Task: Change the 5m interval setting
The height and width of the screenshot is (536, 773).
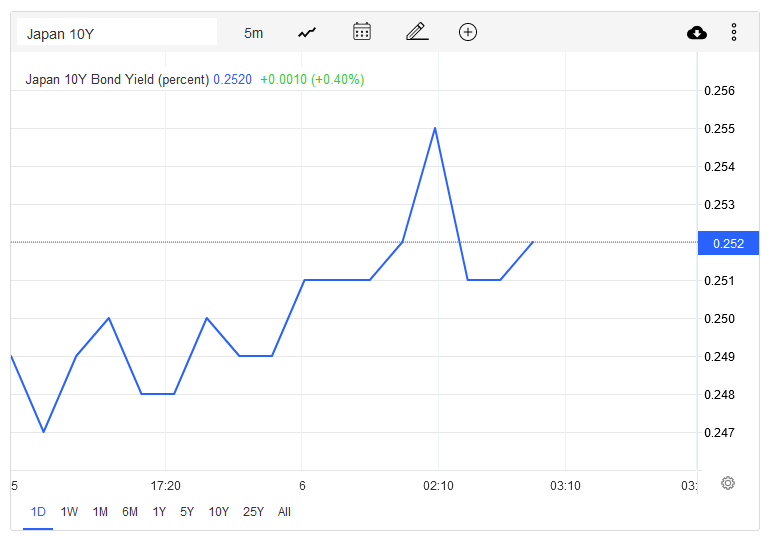Action: pyautogui.click(x=253, y=33)
